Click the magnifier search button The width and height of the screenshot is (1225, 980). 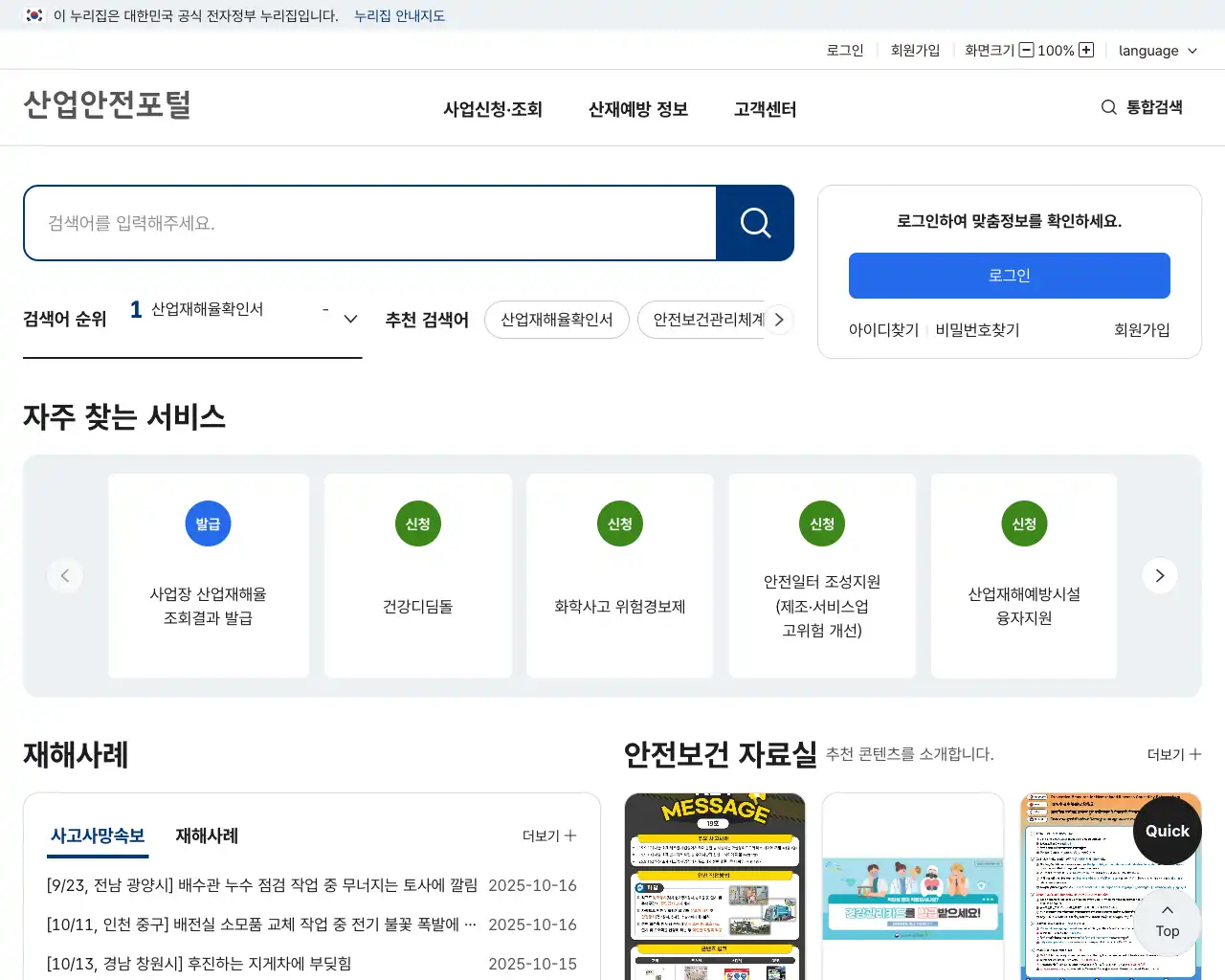(x=755, y=223)
